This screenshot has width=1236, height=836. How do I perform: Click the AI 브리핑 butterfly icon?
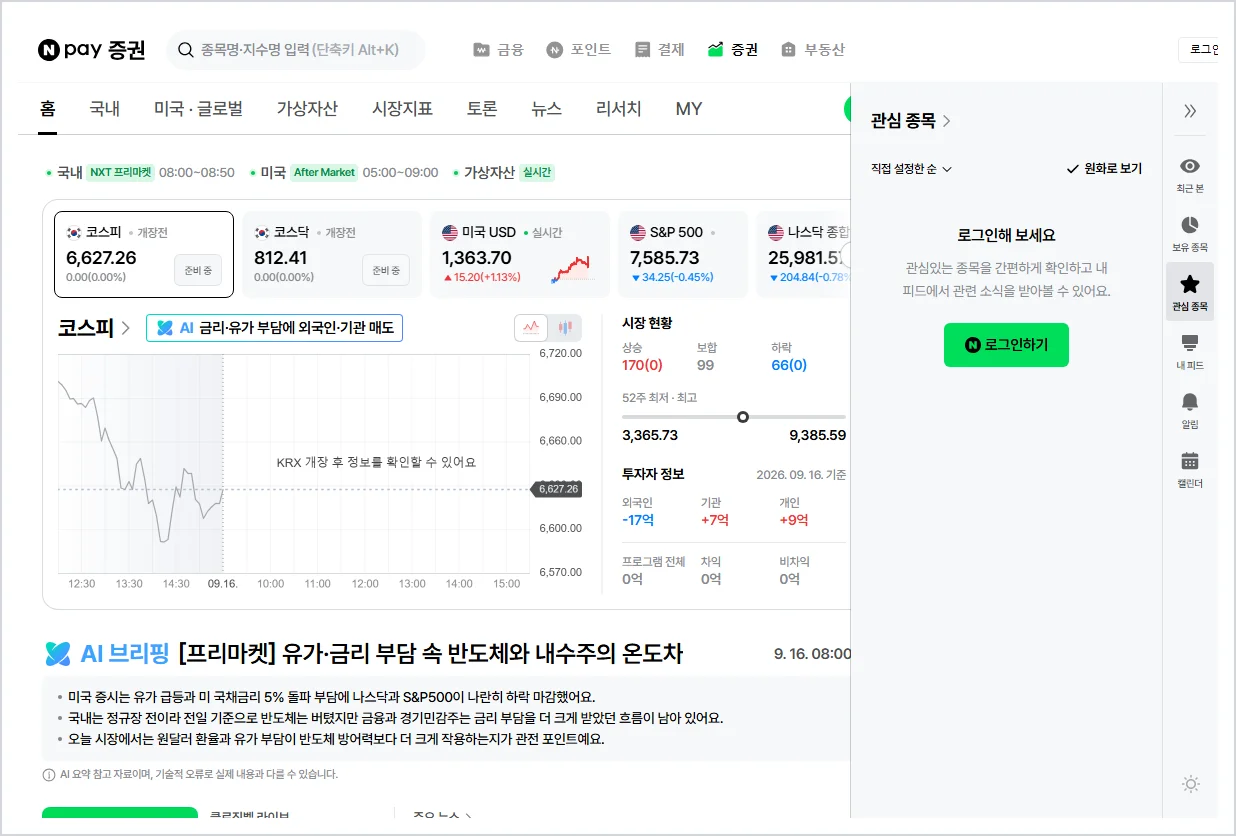point(58,654)
